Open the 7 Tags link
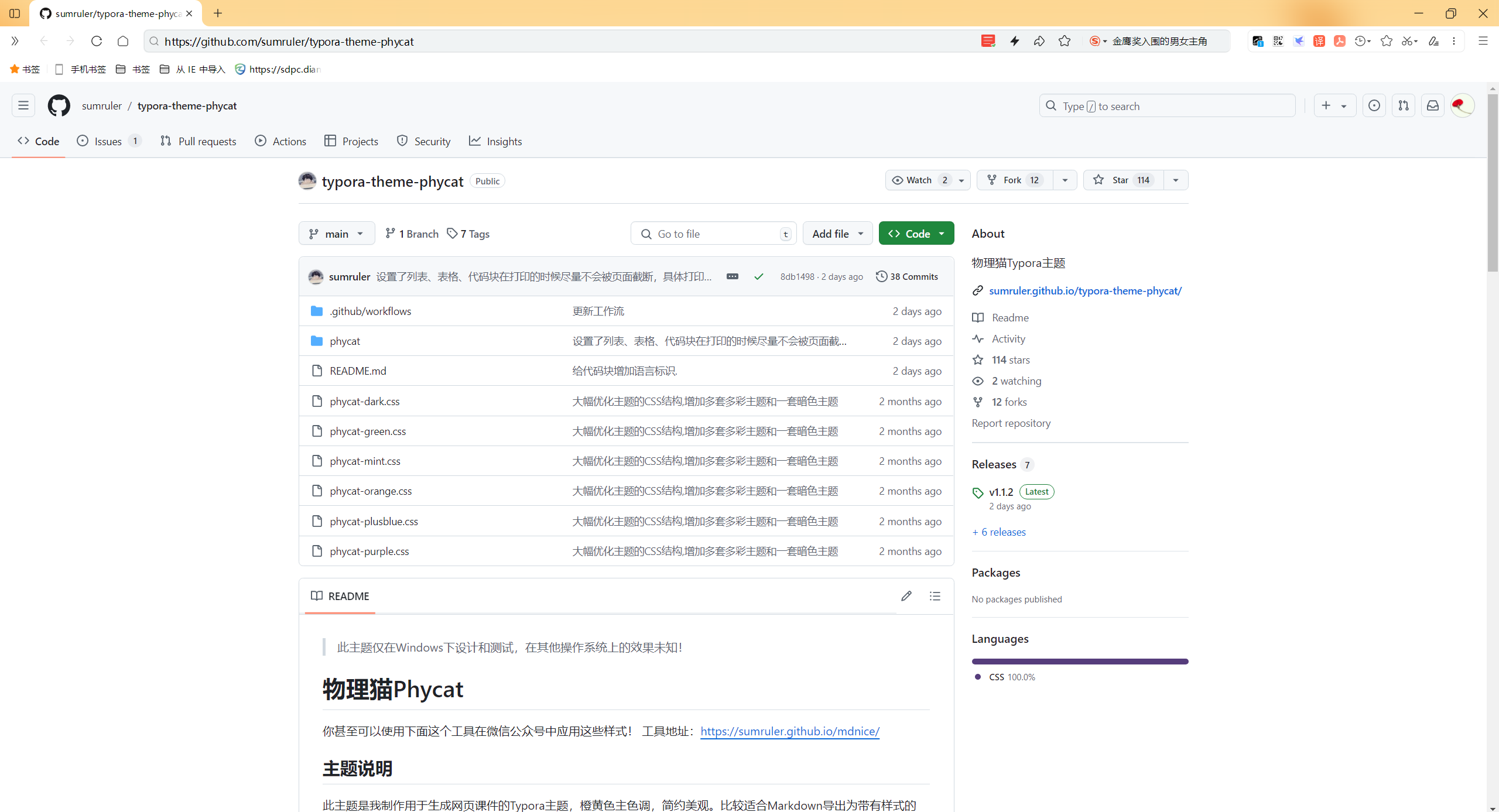Image resolution: width=1499 pixels, height=812 pixels. pyautogui.click(x=468, y=234)
